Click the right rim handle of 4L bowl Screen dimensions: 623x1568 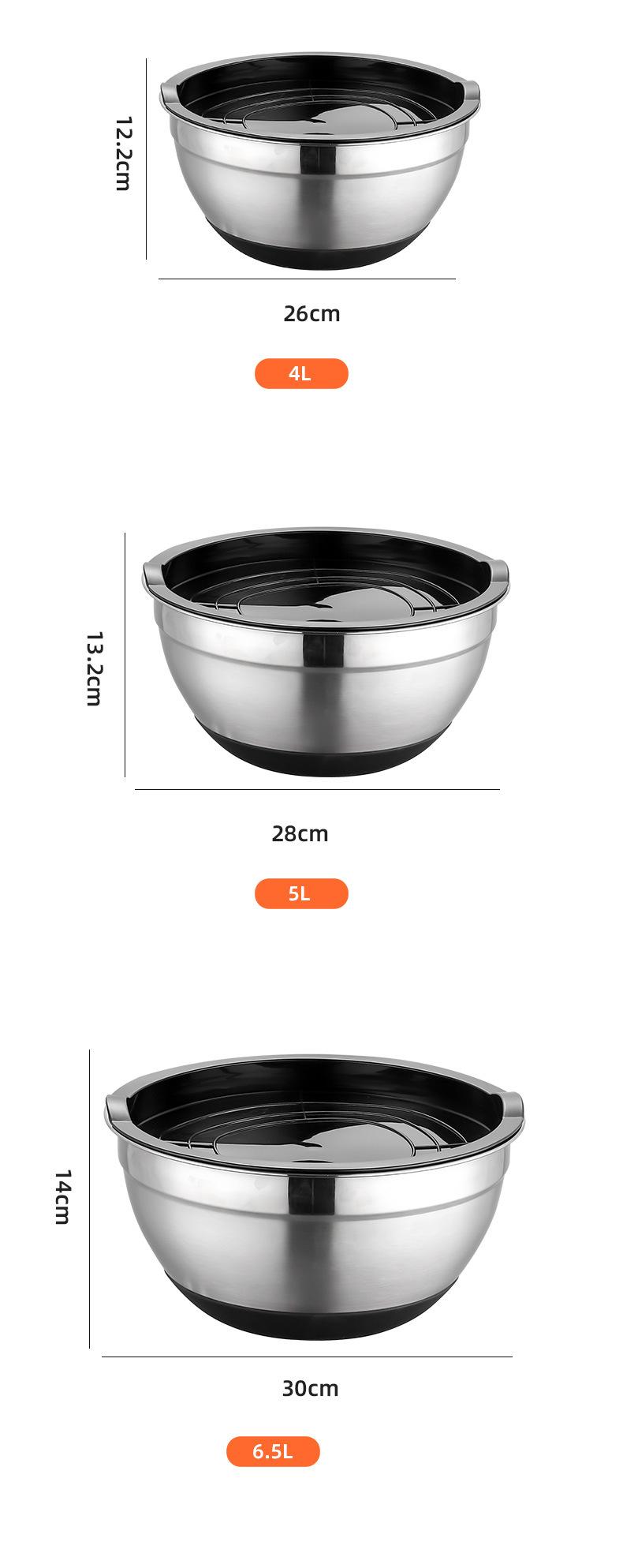tap(471, 93)
